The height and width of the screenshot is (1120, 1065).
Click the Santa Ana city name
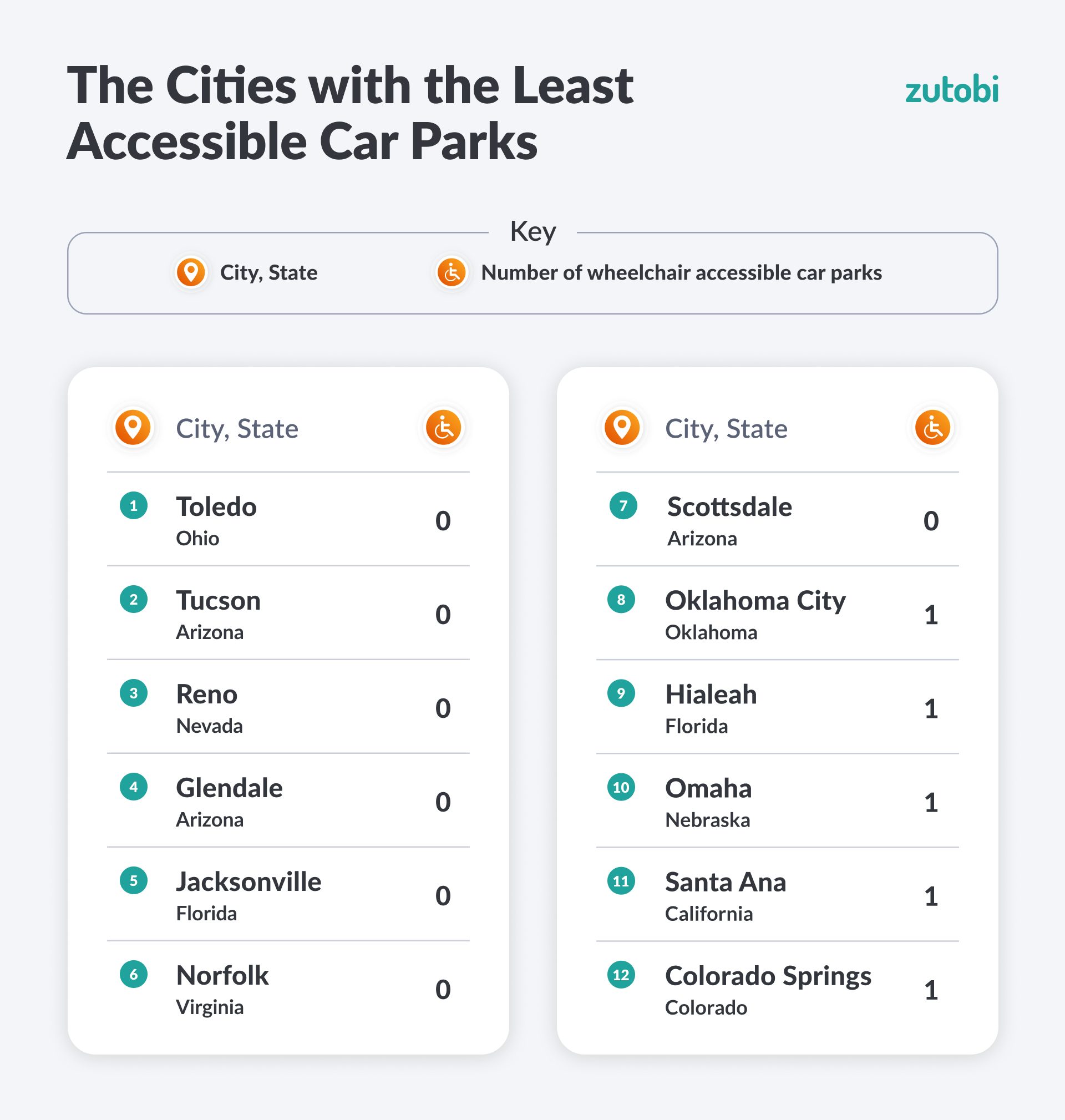(725, 882)
